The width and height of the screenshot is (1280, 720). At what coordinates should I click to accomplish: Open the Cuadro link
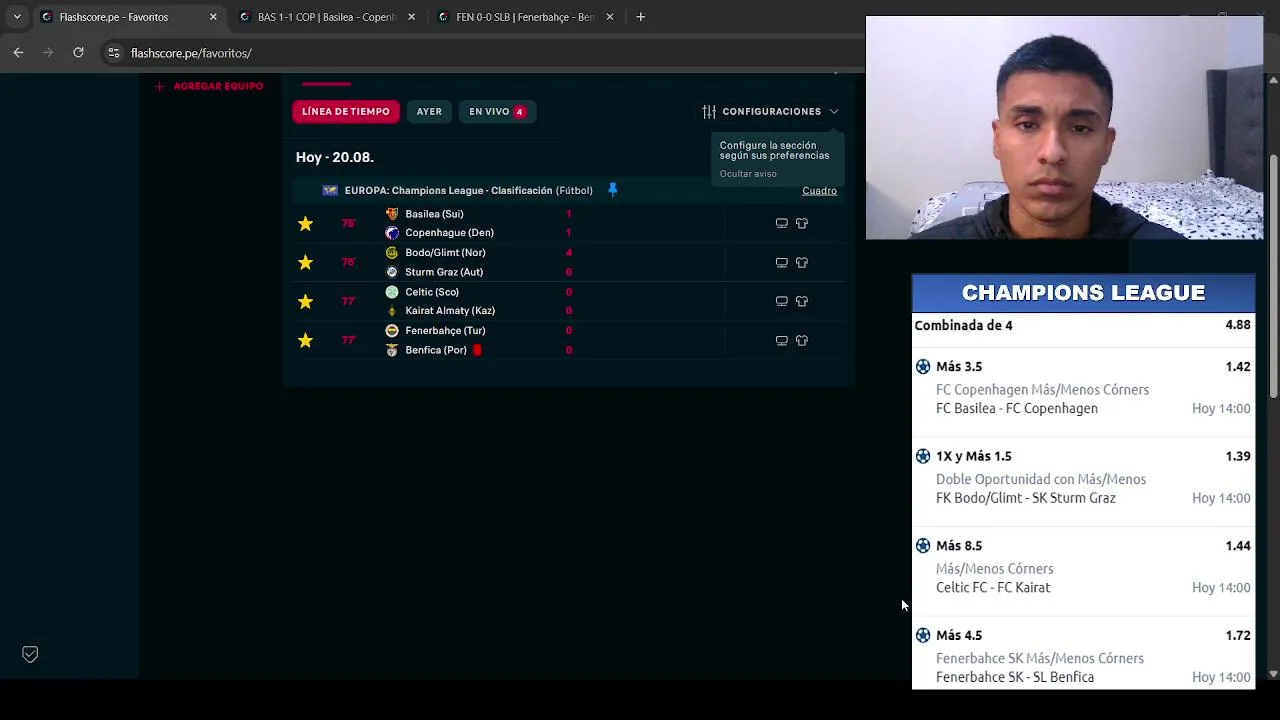(819, 191)
